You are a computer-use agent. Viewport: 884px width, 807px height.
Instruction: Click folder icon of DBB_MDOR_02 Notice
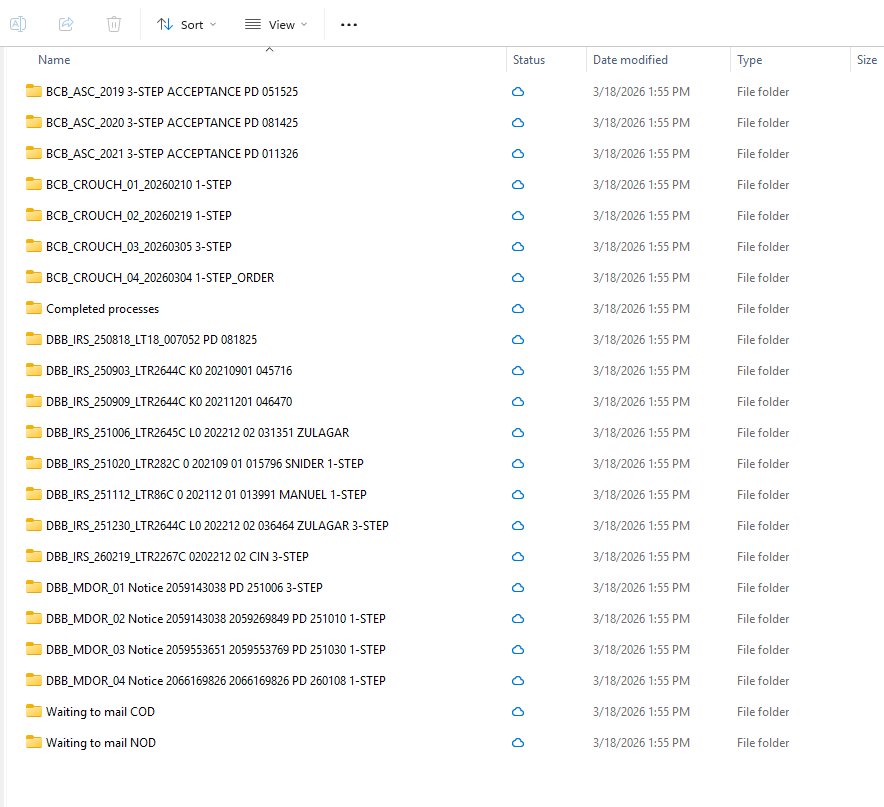click(34, 618)
